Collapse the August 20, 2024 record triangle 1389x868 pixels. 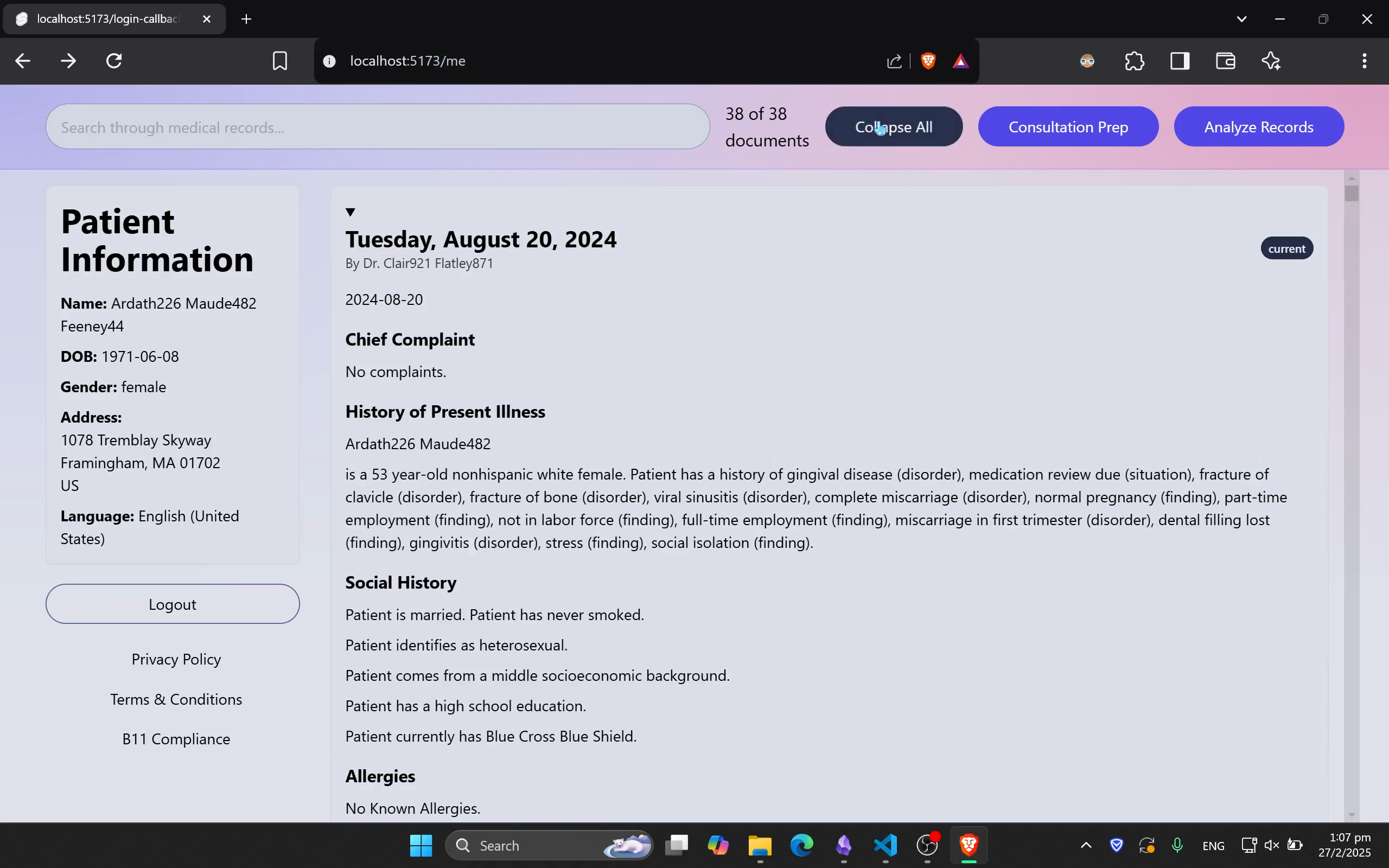tap(351, 213)
